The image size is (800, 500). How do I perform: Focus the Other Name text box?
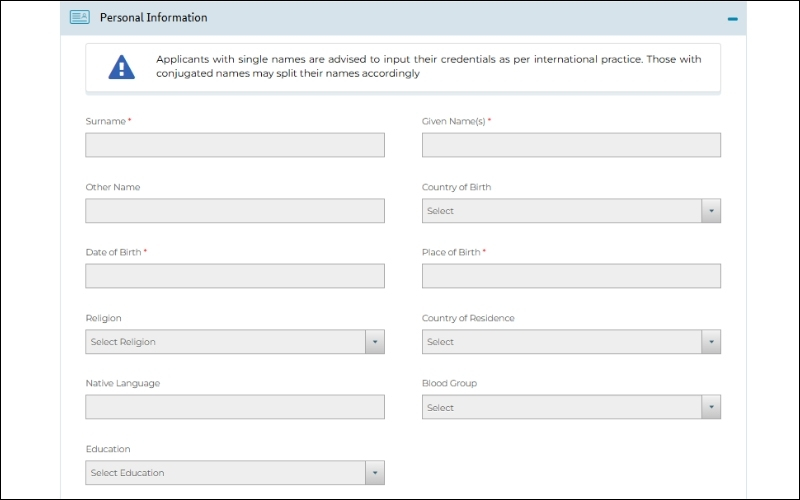[235, 211]
